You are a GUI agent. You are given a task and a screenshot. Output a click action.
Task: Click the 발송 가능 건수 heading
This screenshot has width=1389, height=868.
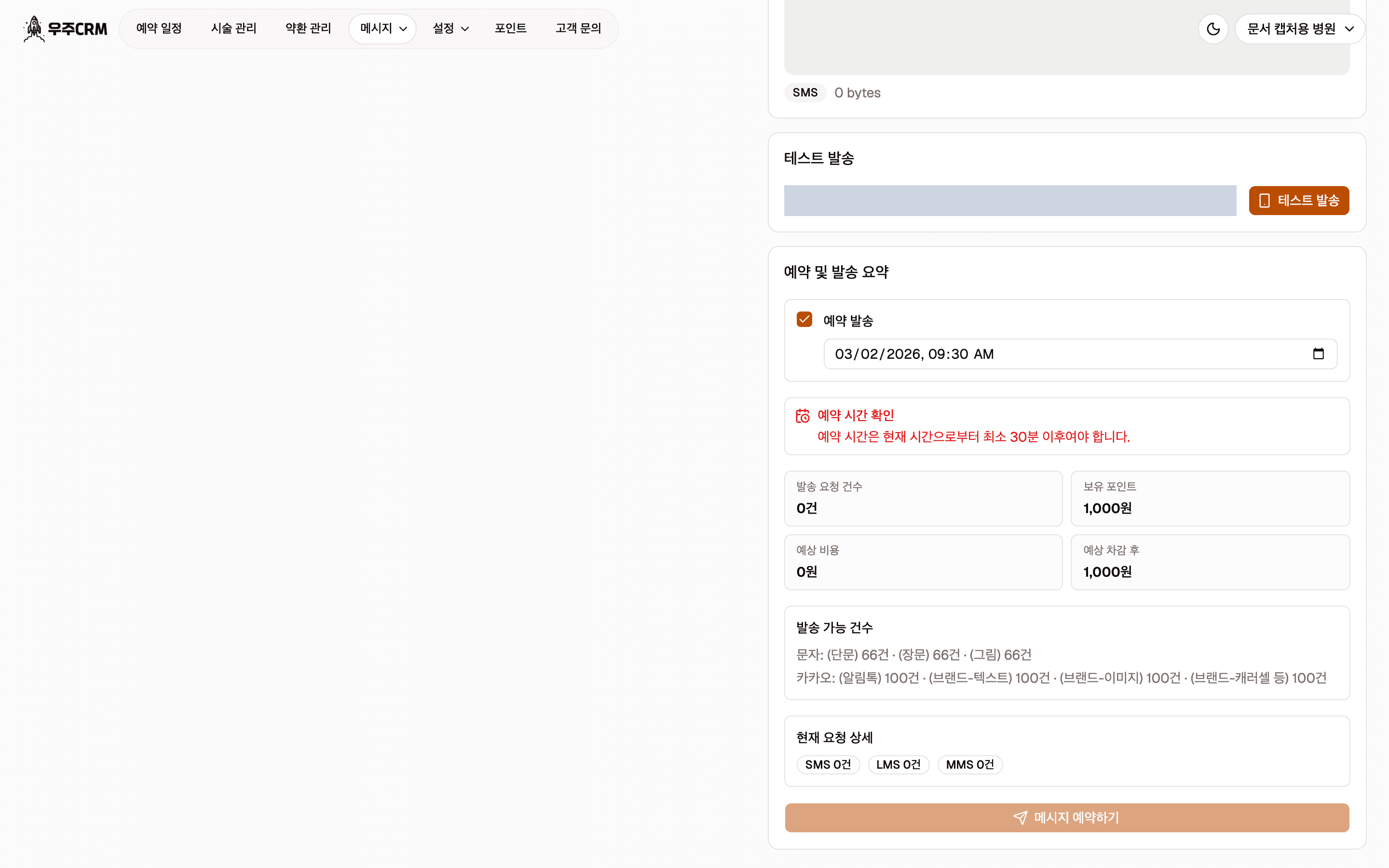click(834, 627)
